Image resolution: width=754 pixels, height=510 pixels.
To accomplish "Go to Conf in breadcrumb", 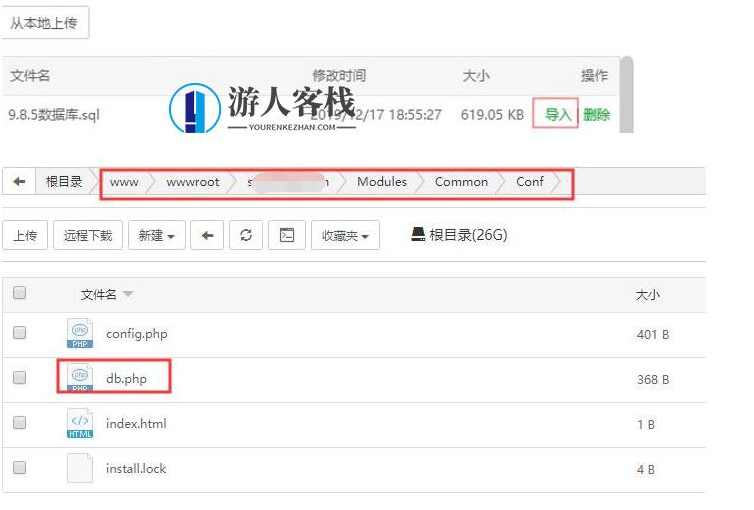I will pos(529,182).
